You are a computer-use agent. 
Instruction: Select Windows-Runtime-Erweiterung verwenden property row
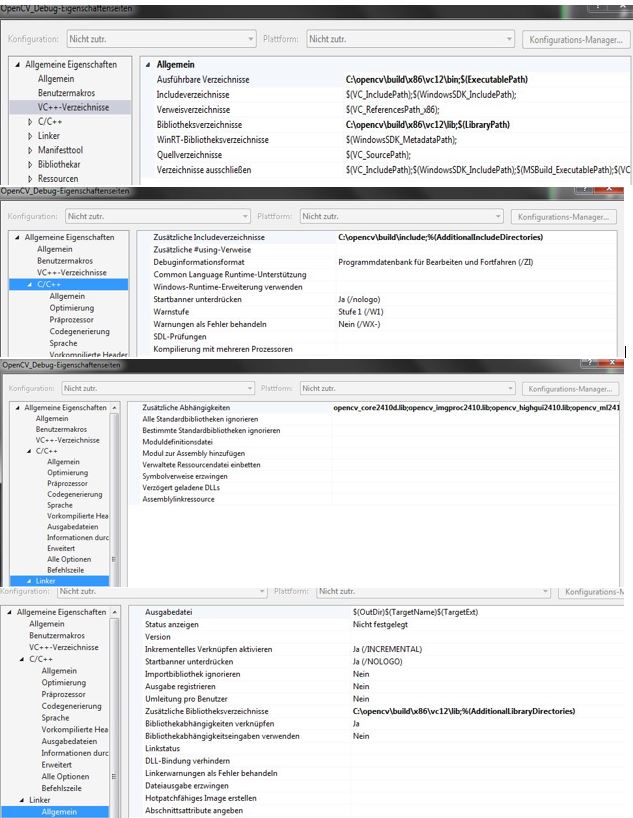point(377,287)
